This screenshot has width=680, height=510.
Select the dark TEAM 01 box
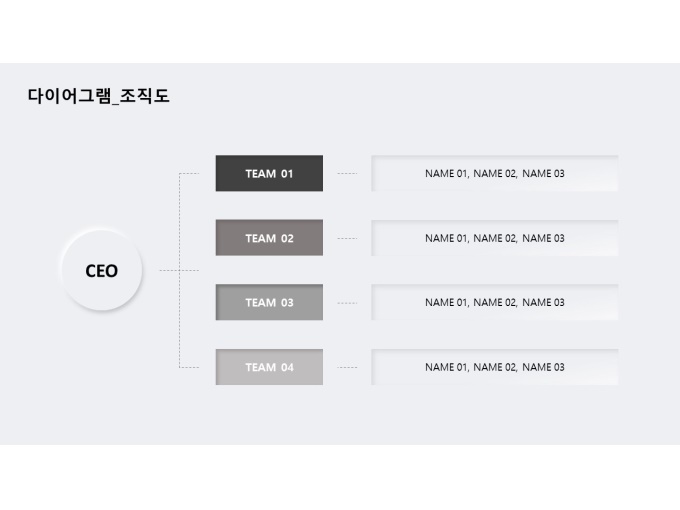(x=269, y=173)
